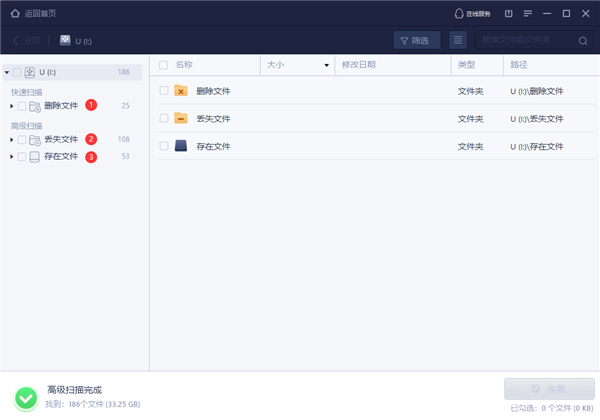Screen dimensions: 600x420
Task: Select 存在文件 label in tree
Action: [61, 156]
